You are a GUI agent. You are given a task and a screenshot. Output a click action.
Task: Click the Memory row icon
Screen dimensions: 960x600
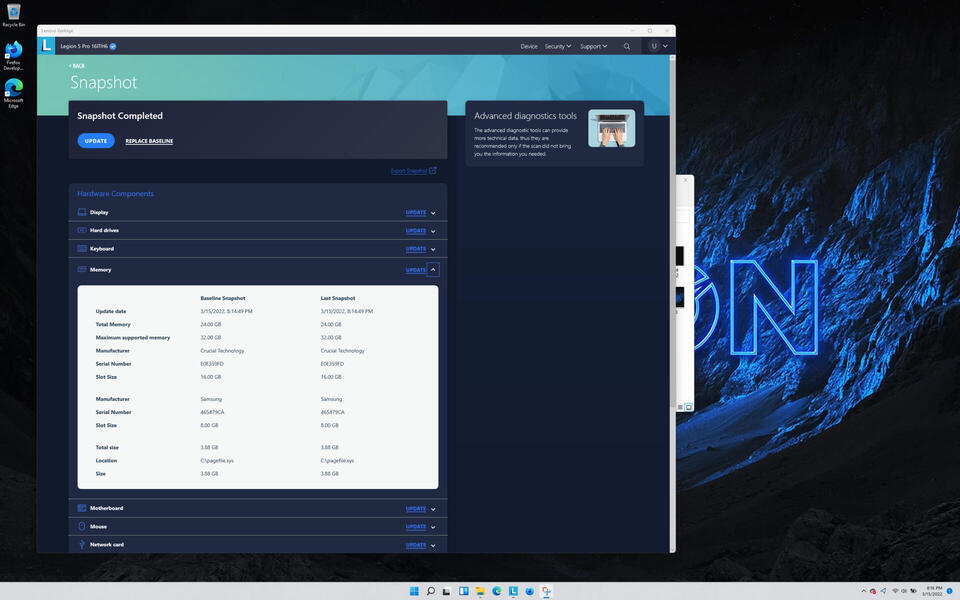[82, 269]
